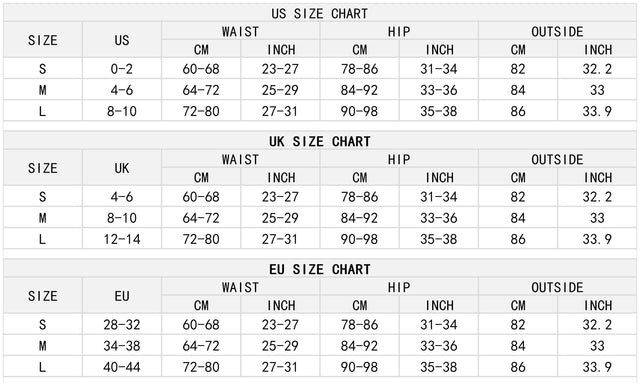Select the US column header
Viewport: 640px width, 386px height.
tap(122, 40)
